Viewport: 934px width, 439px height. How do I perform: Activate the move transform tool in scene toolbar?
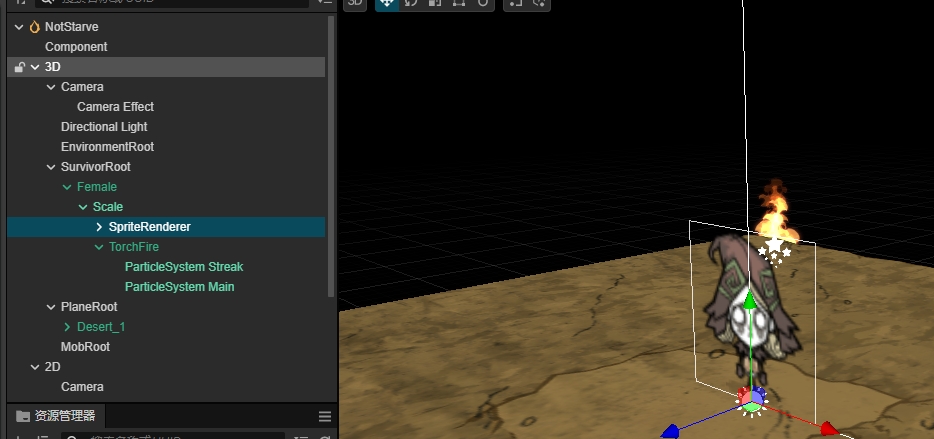[387, 3]
